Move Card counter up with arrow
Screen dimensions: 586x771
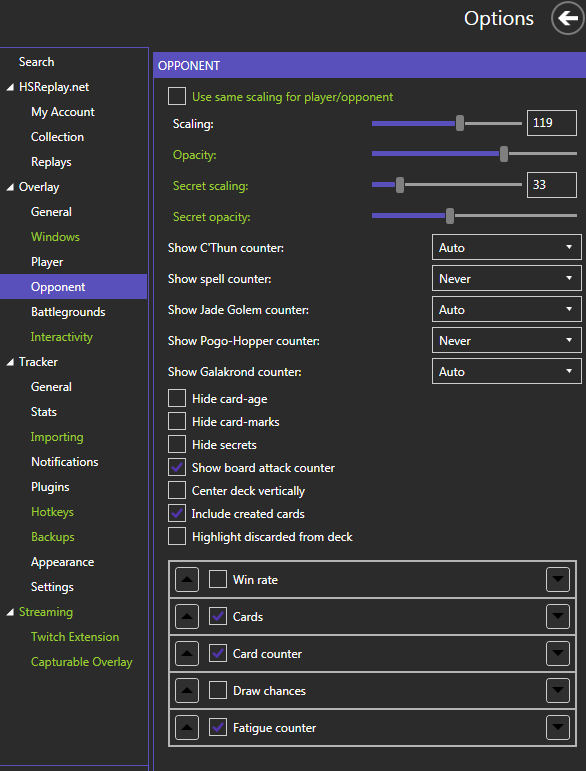[187, 653]
